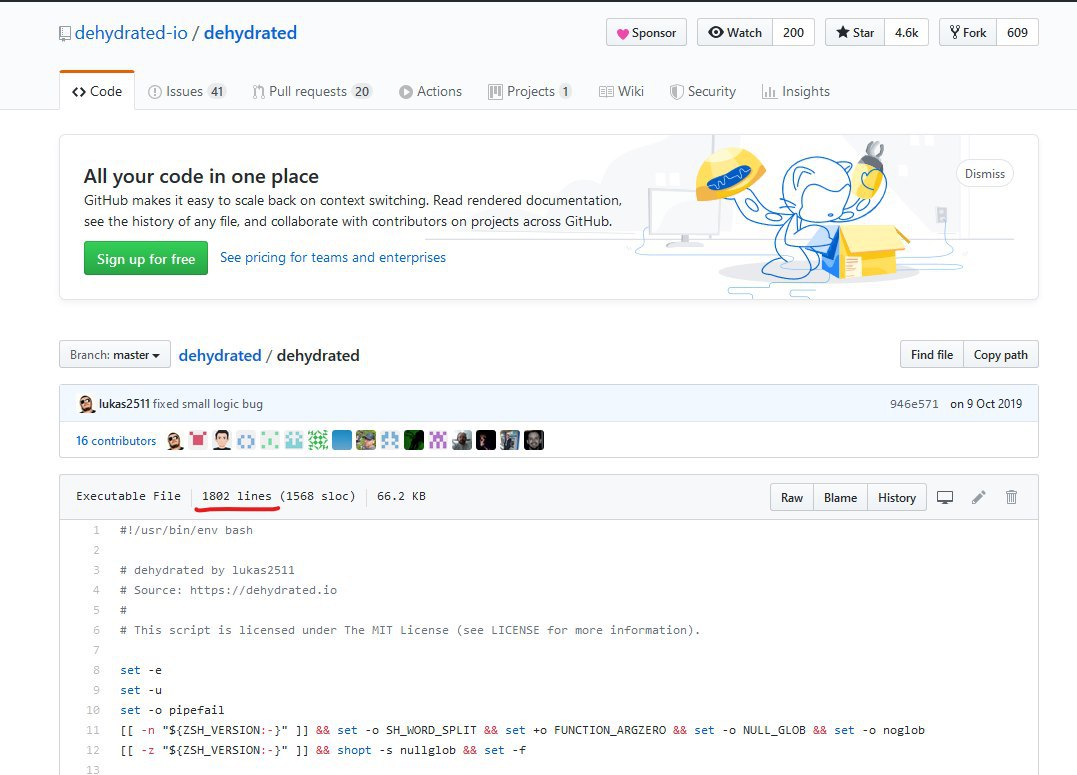Screen dimensions: 1077x775
Task: Click the pencil edit file icon
Action: 979,497
